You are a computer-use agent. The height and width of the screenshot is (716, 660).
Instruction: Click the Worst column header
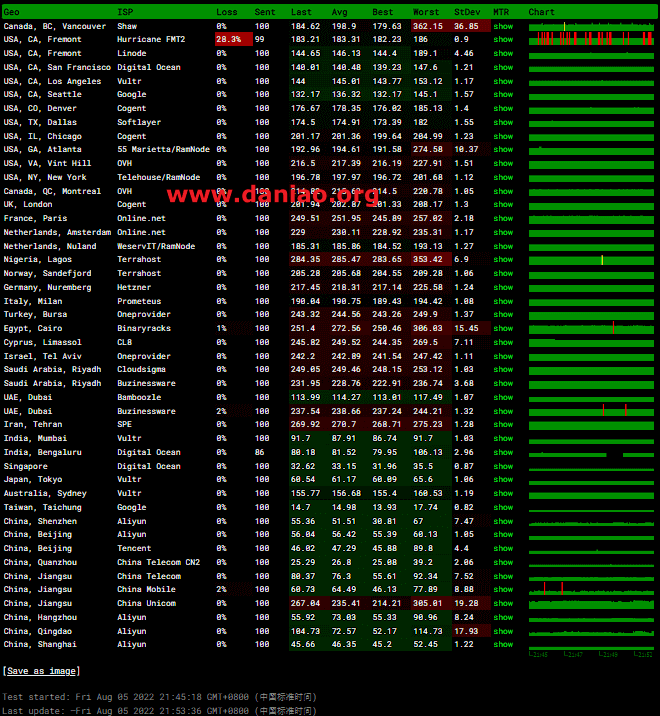click(426, 12)
